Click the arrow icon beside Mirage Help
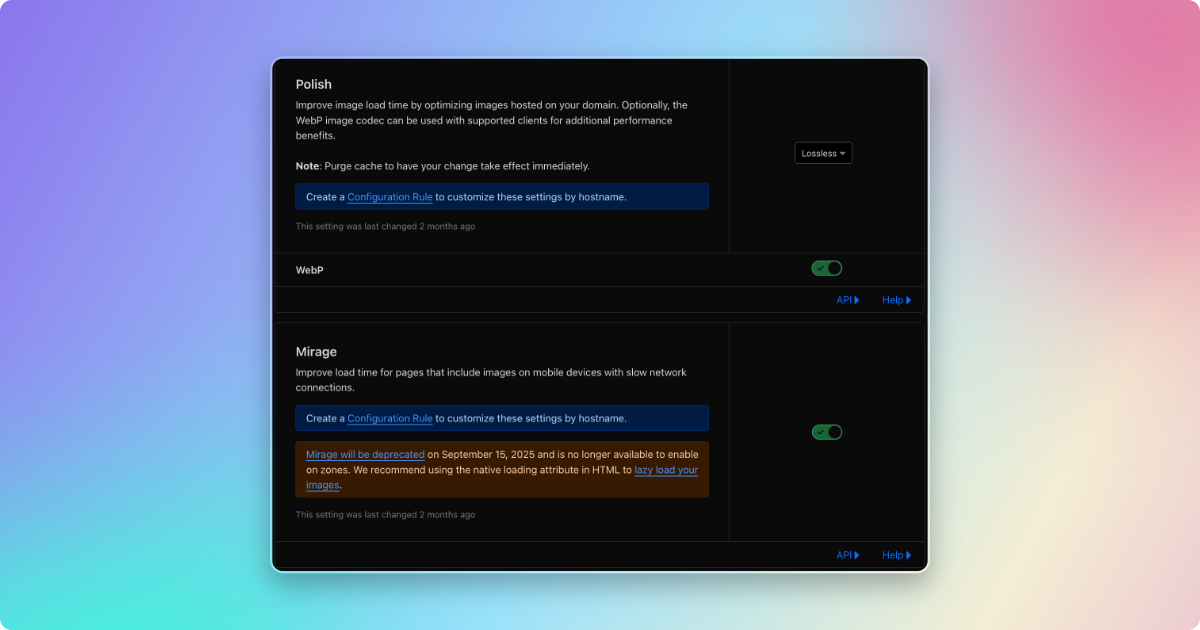 (908, 555)
